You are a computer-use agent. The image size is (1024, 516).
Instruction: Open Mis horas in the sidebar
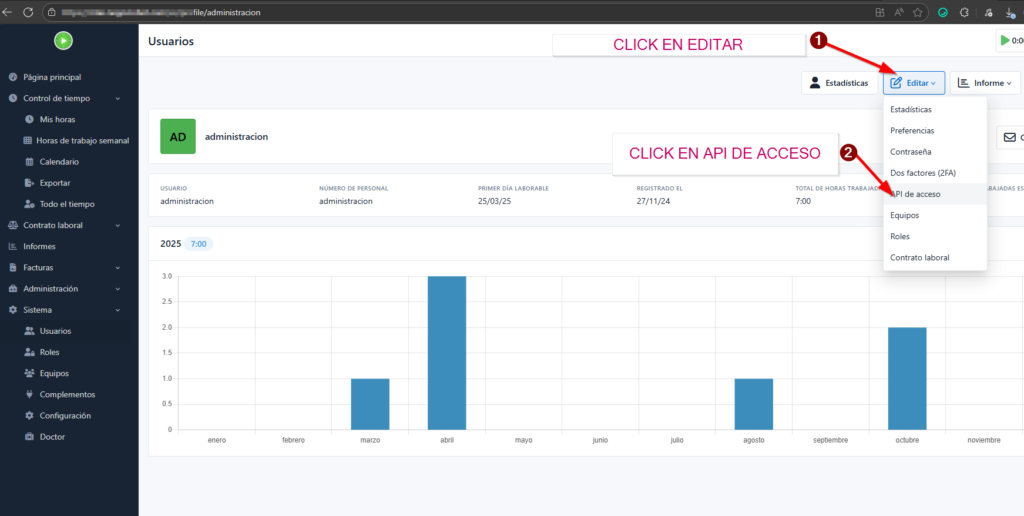57,119
